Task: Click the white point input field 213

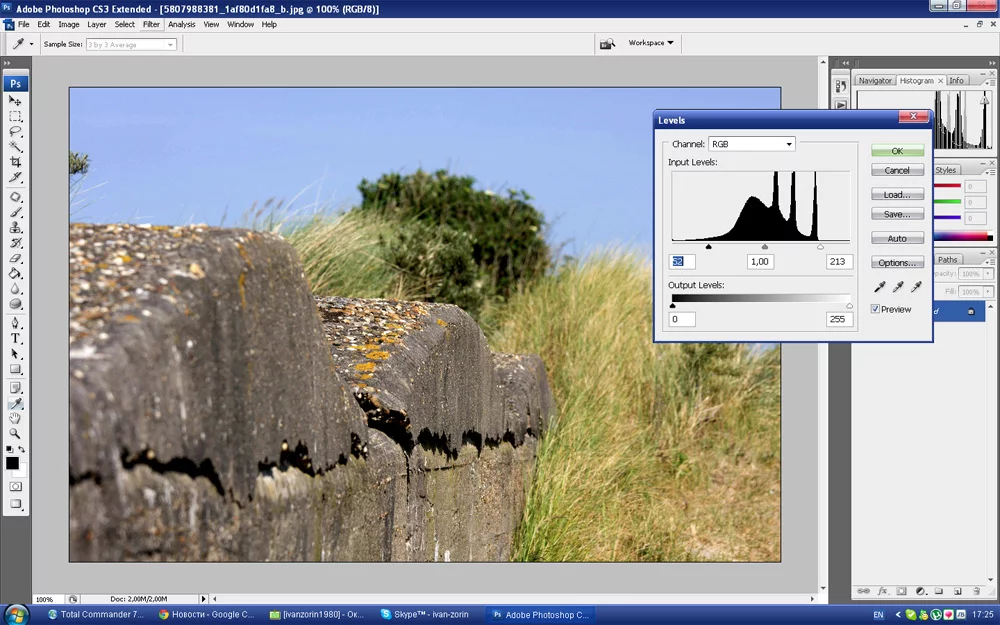Action: pyautogui.click(x=839, y=261)
